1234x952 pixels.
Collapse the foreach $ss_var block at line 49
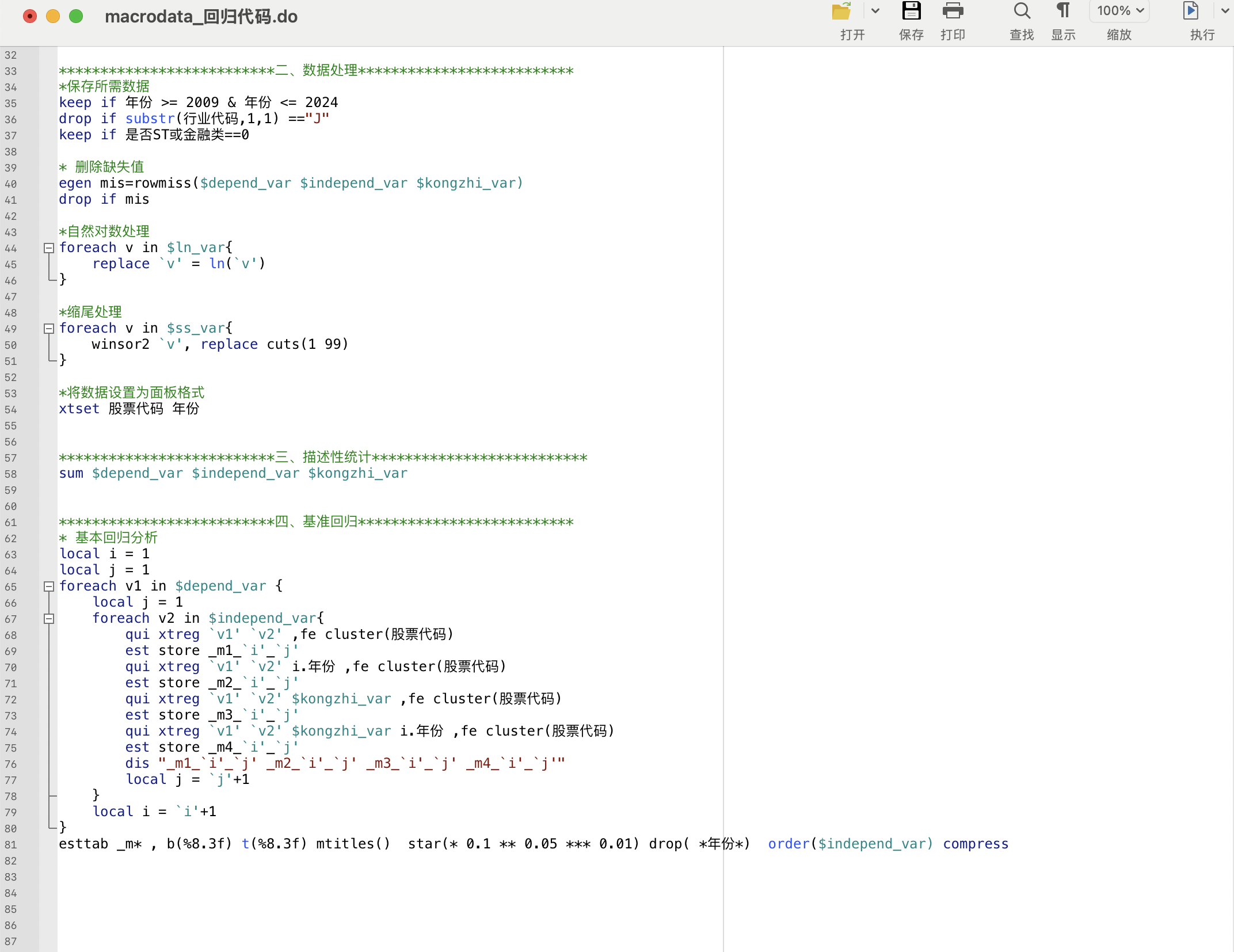(x=49, y=329)
